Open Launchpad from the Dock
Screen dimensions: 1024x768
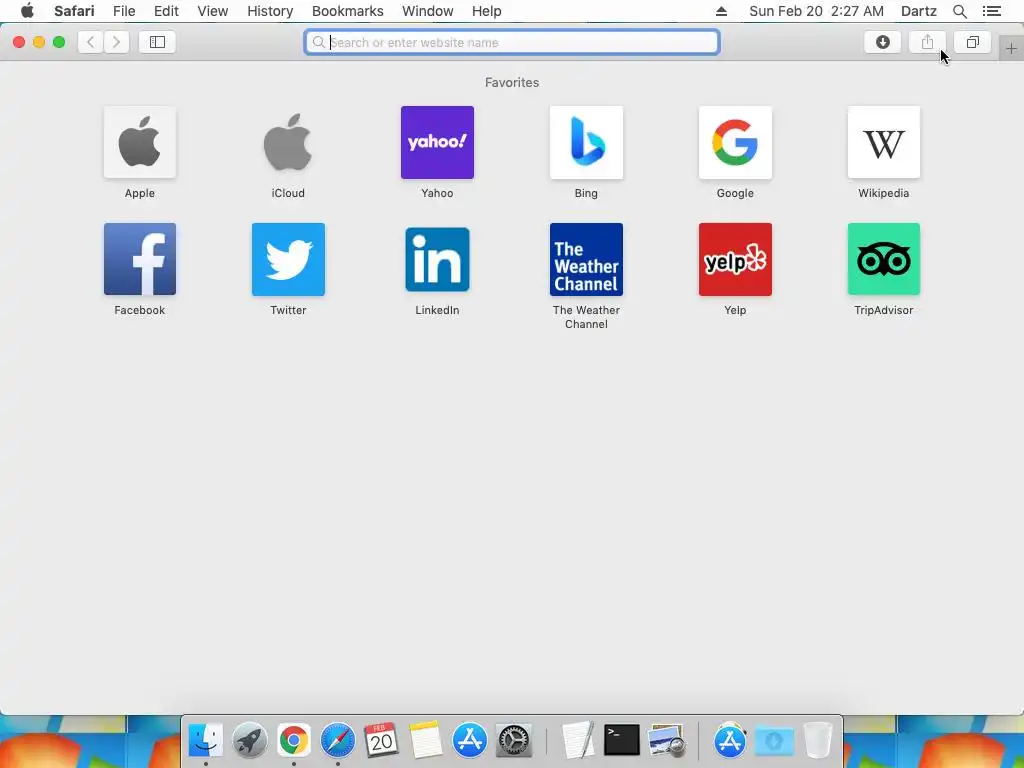[x=249, y=740]
